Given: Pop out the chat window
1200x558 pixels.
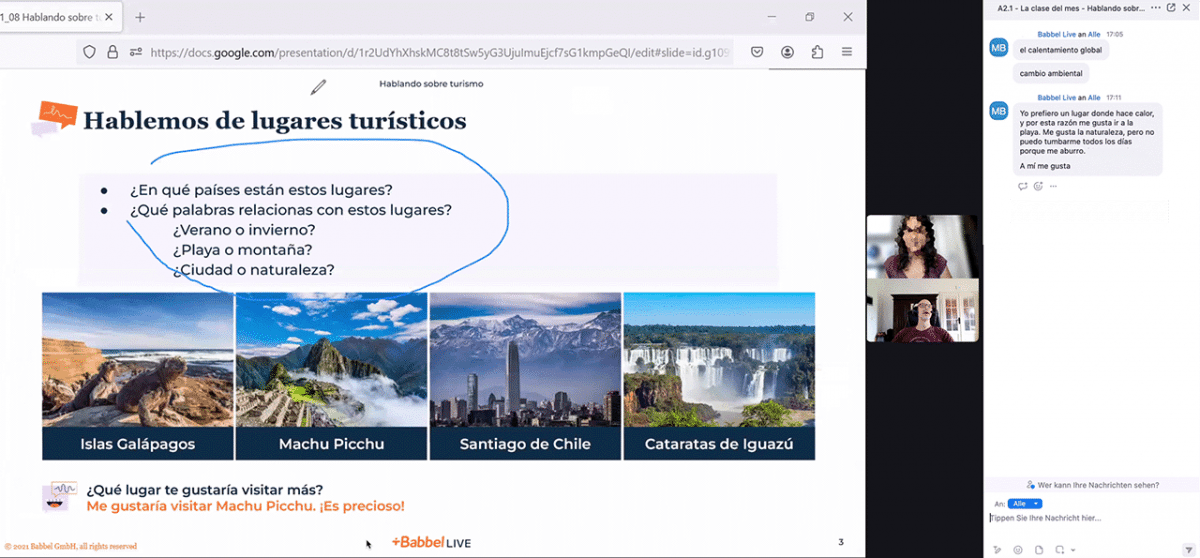Looking at the screenshot, I should (x=1171, y=8).
